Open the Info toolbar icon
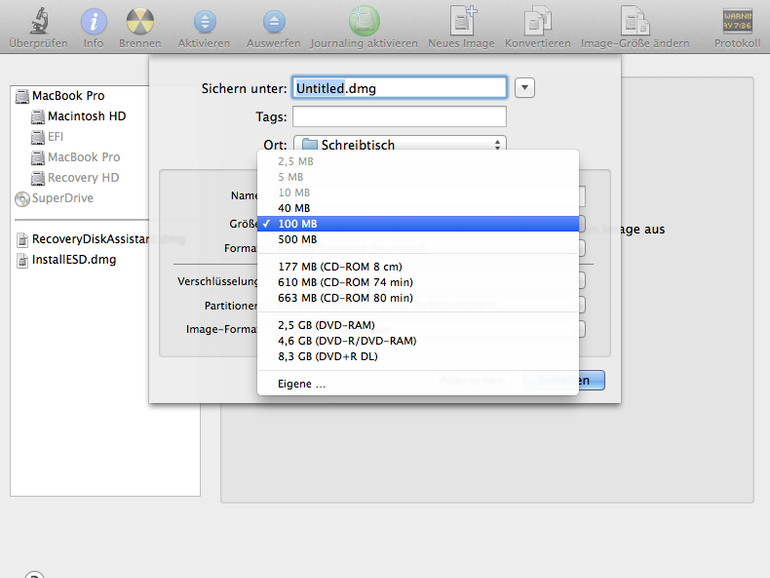This screenshot has height=578, width=770. coord(93,22)
